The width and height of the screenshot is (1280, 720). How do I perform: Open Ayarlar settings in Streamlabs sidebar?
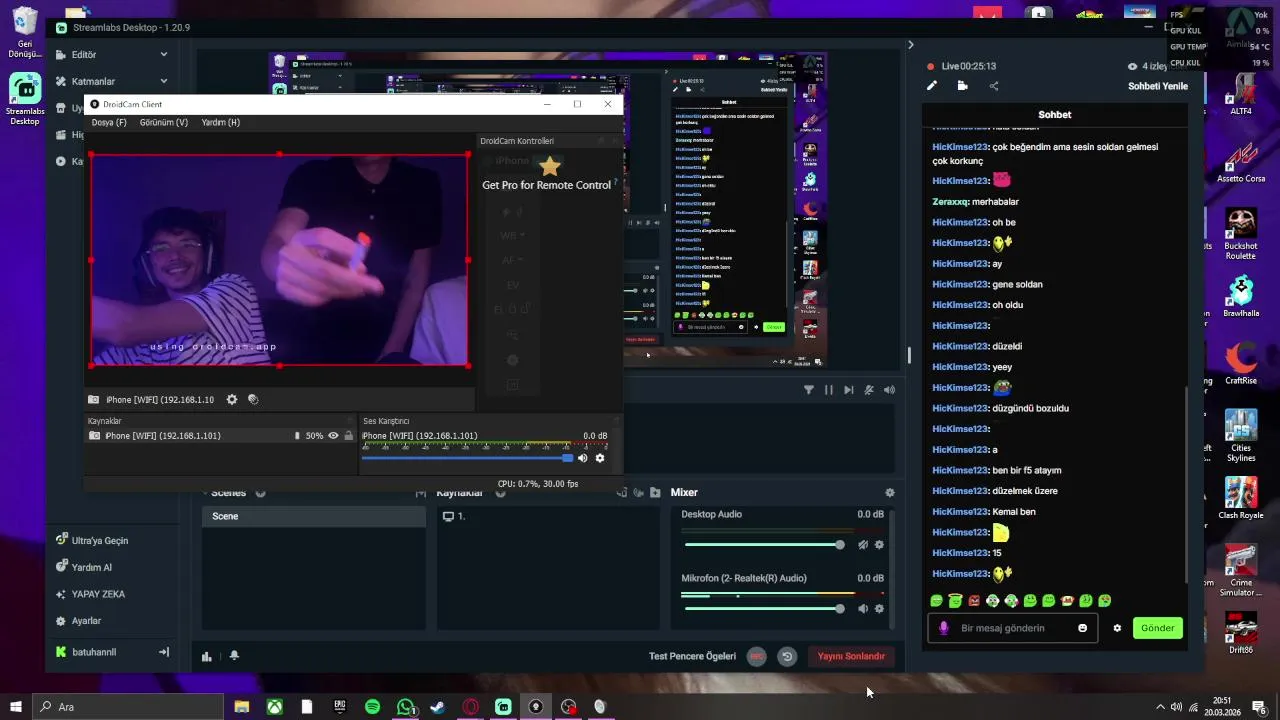point(79,621)
